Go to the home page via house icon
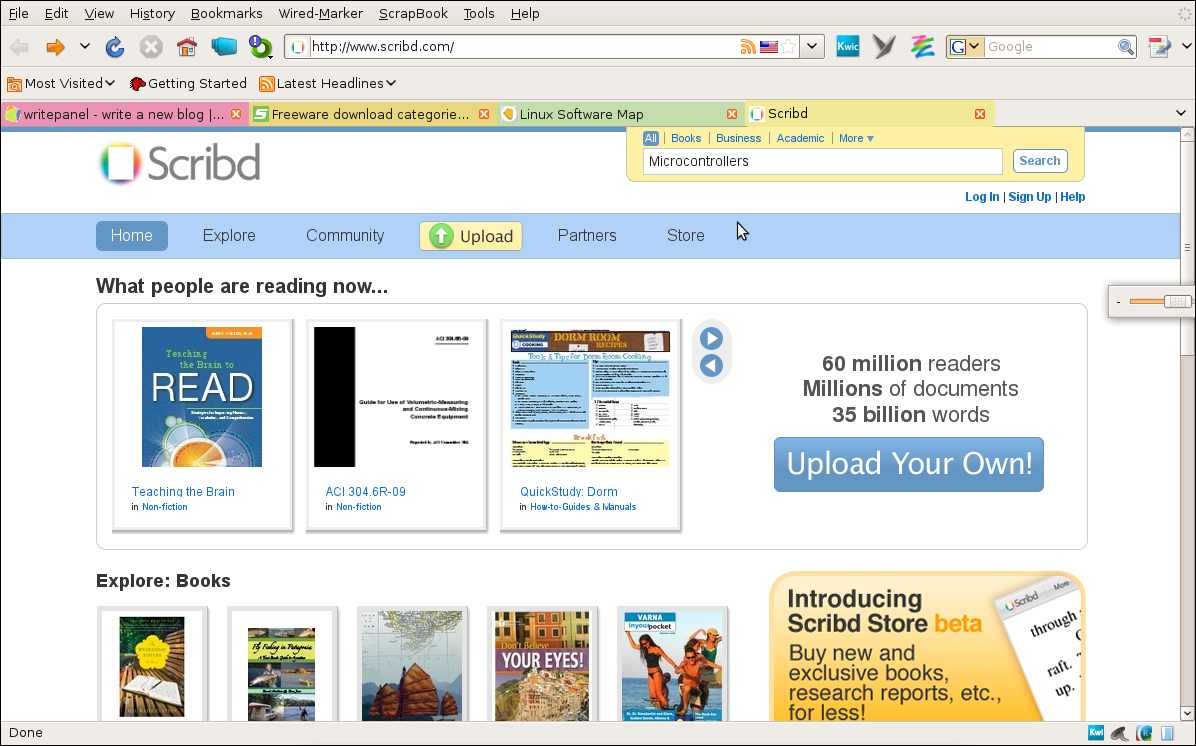This screenshot has height=746, width=1196. pos(187,47)
